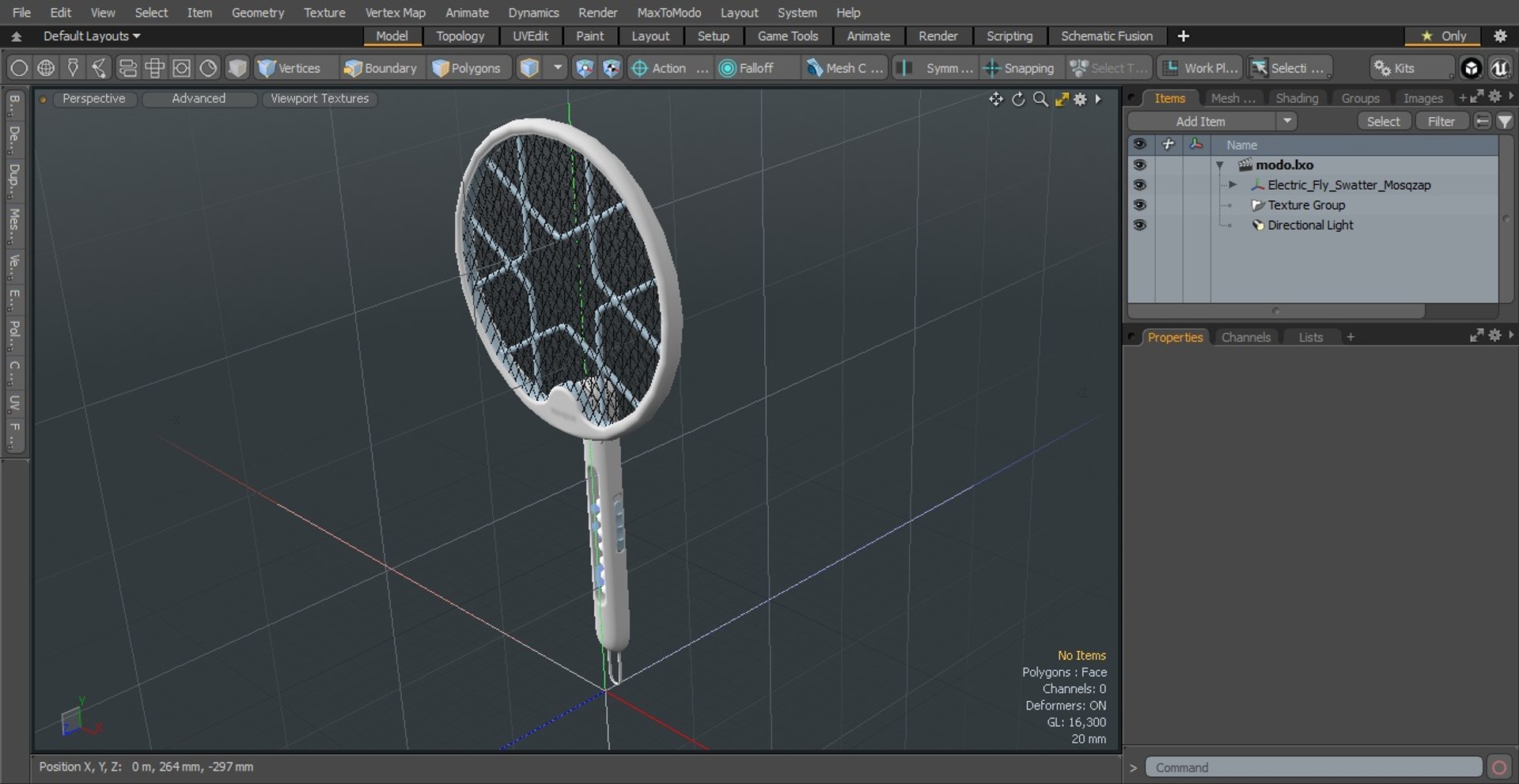Hide the modo.lxo scene with its eye
This screenshot has height=784, width=1519.
[1139, 165]
